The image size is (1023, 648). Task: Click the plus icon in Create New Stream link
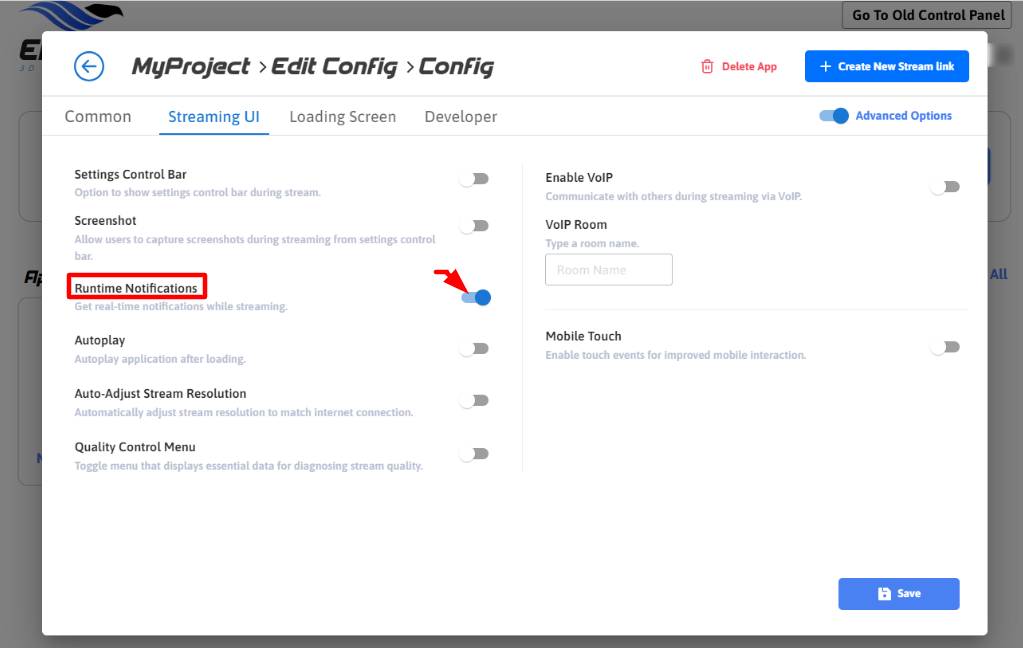pyautogui.click(x=825, y=67)
